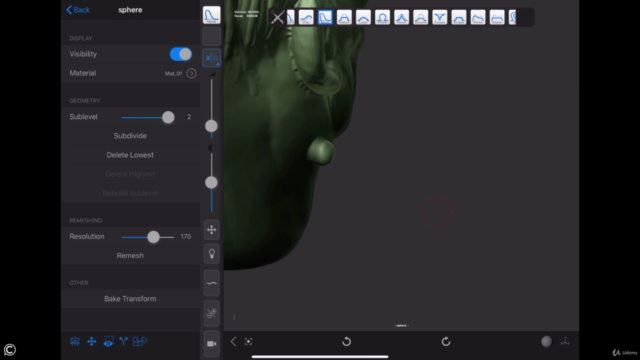Image resolution: width=640 pixels, height=360 pixels.
Task: Collapse side panel with bottom-left chevron
Action: tap(233, 342)
